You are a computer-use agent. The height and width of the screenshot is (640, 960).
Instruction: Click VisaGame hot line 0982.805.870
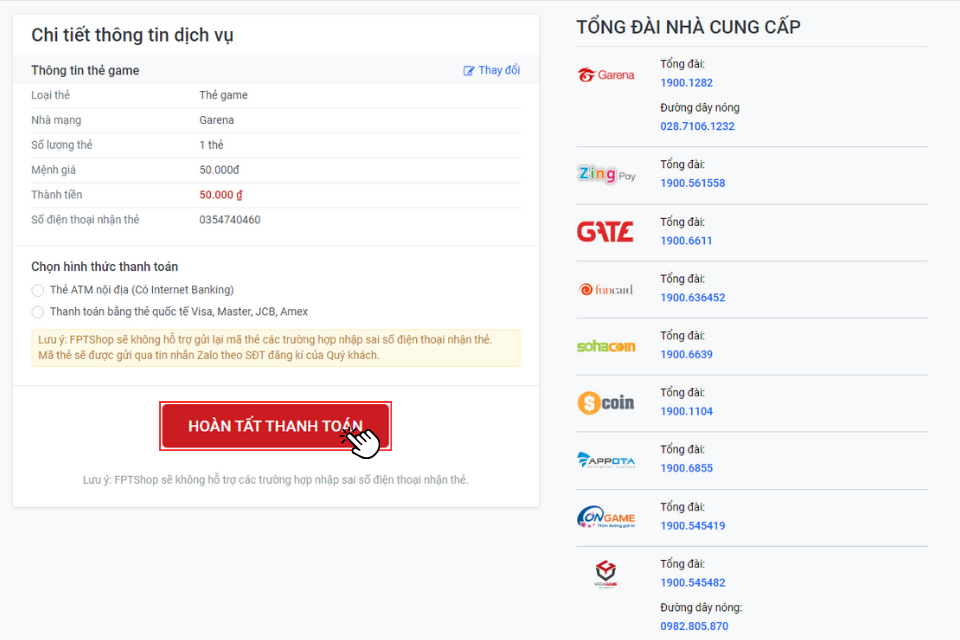[x=694, y=627]
